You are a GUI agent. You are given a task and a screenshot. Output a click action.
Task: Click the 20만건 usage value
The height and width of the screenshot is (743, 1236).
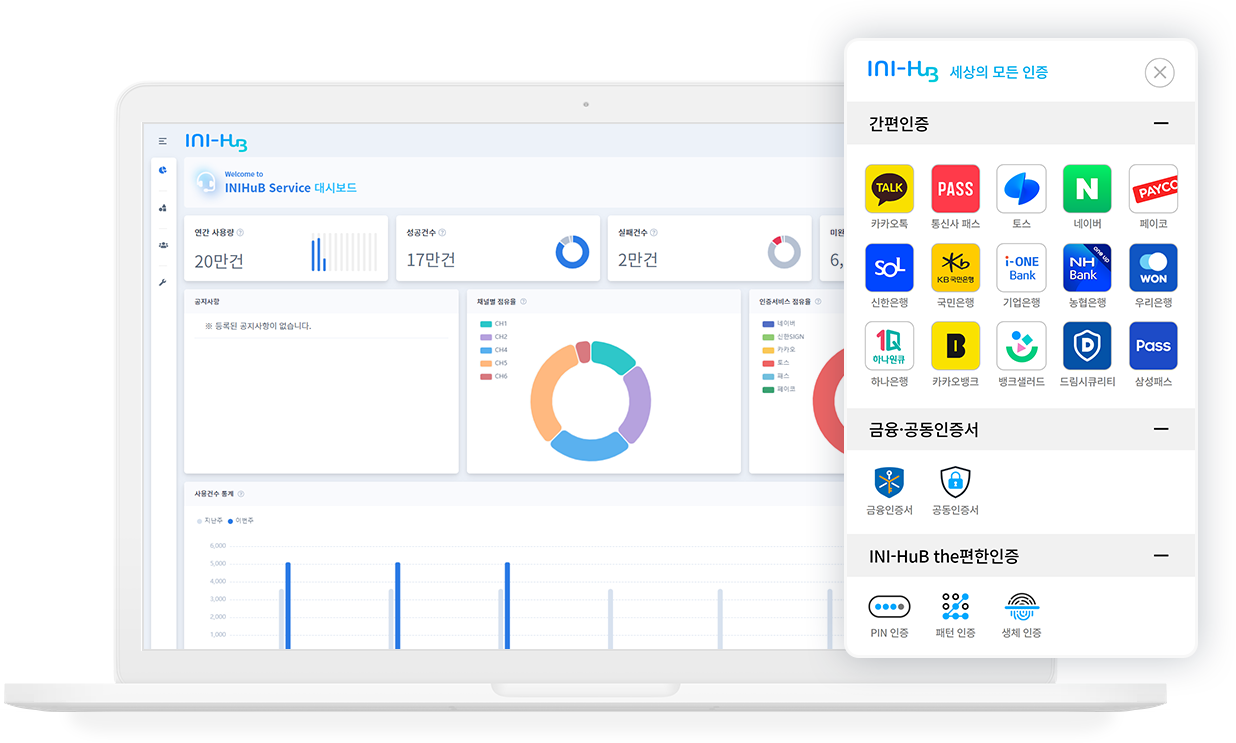(219, 261)
